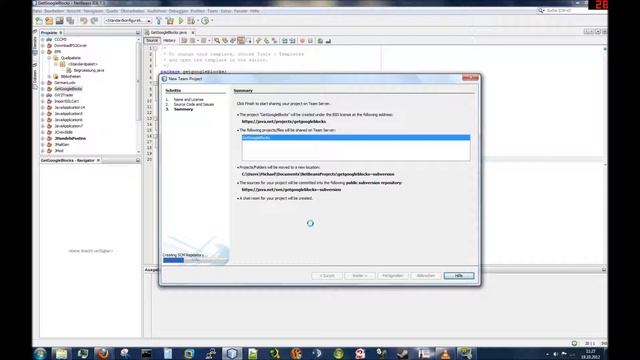Click the Shift Line Left editor icon
Image resolution: width=640 pixels, height=360 pixels.
[285, 41]
